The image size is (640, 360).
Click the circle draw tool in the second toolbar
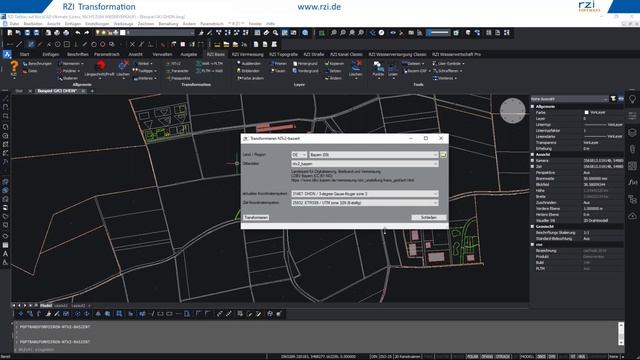(x=58, y=44)
